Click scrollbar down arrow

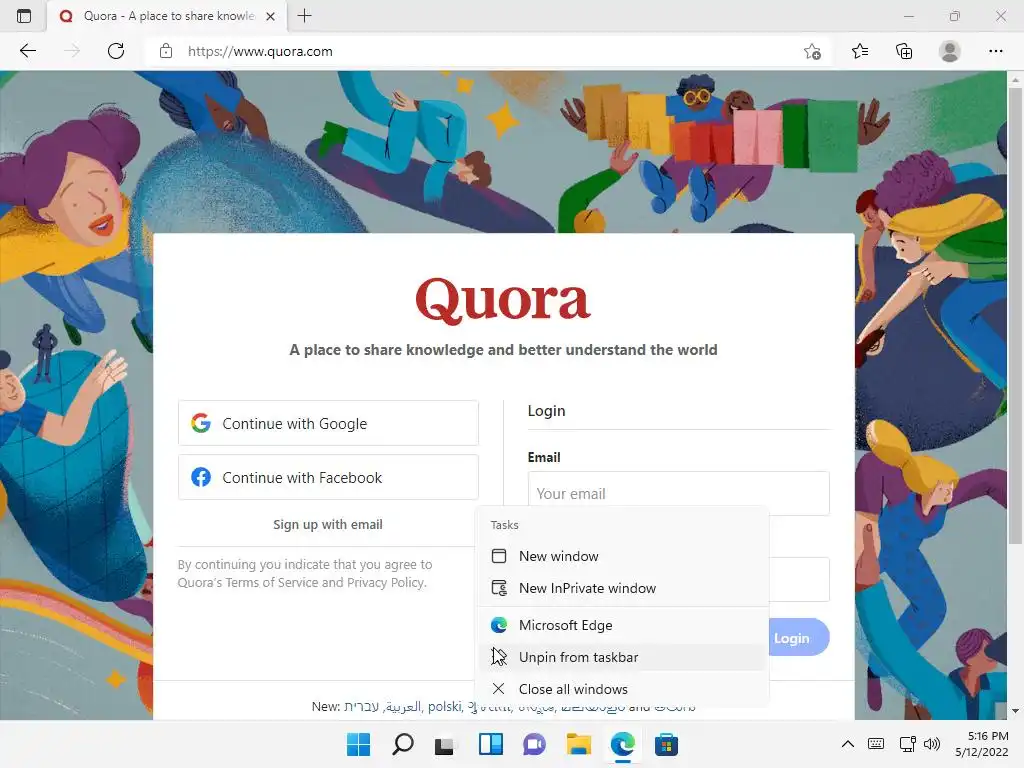click(x=1015, y=711)
